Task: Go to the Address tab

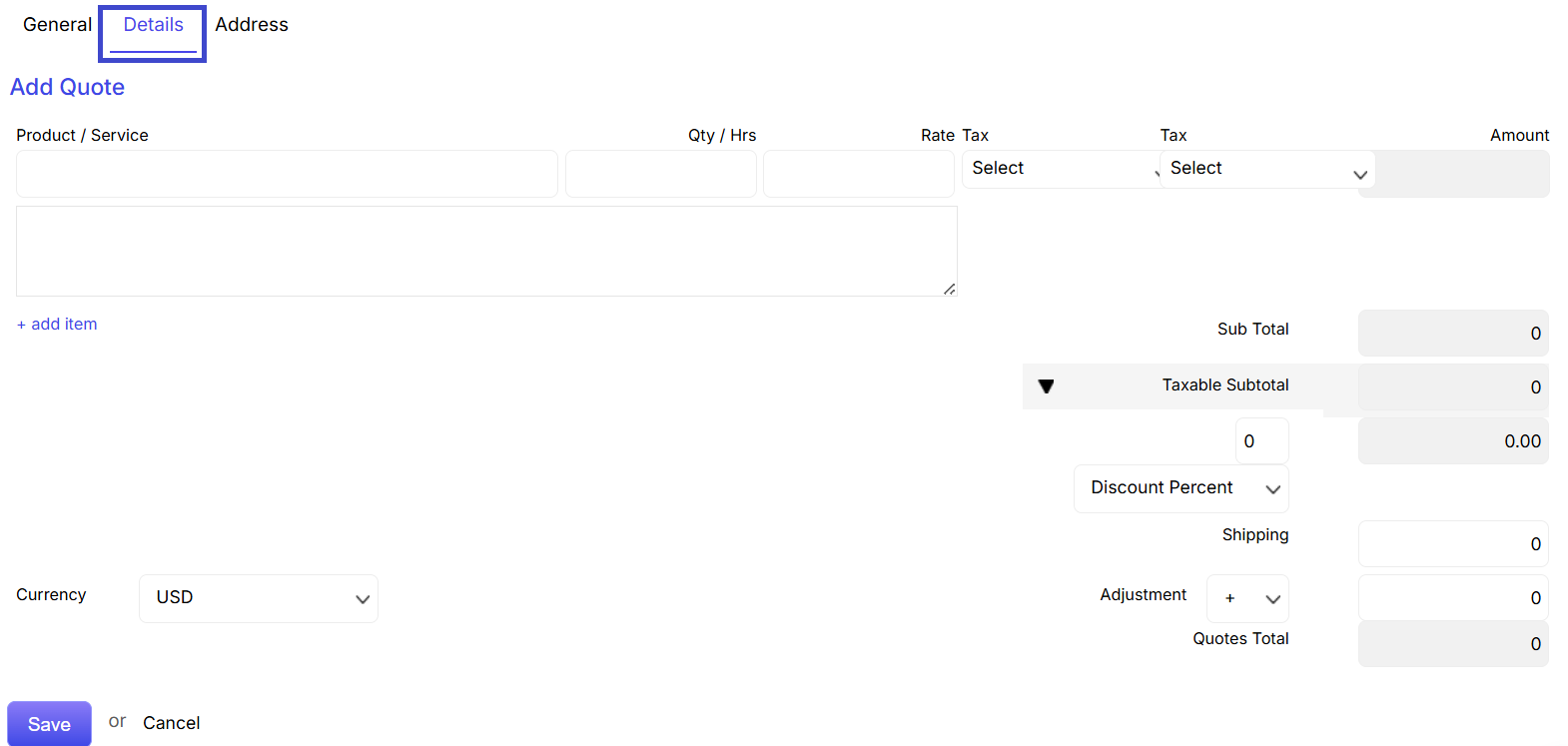Action: click(x=252, y=25)
